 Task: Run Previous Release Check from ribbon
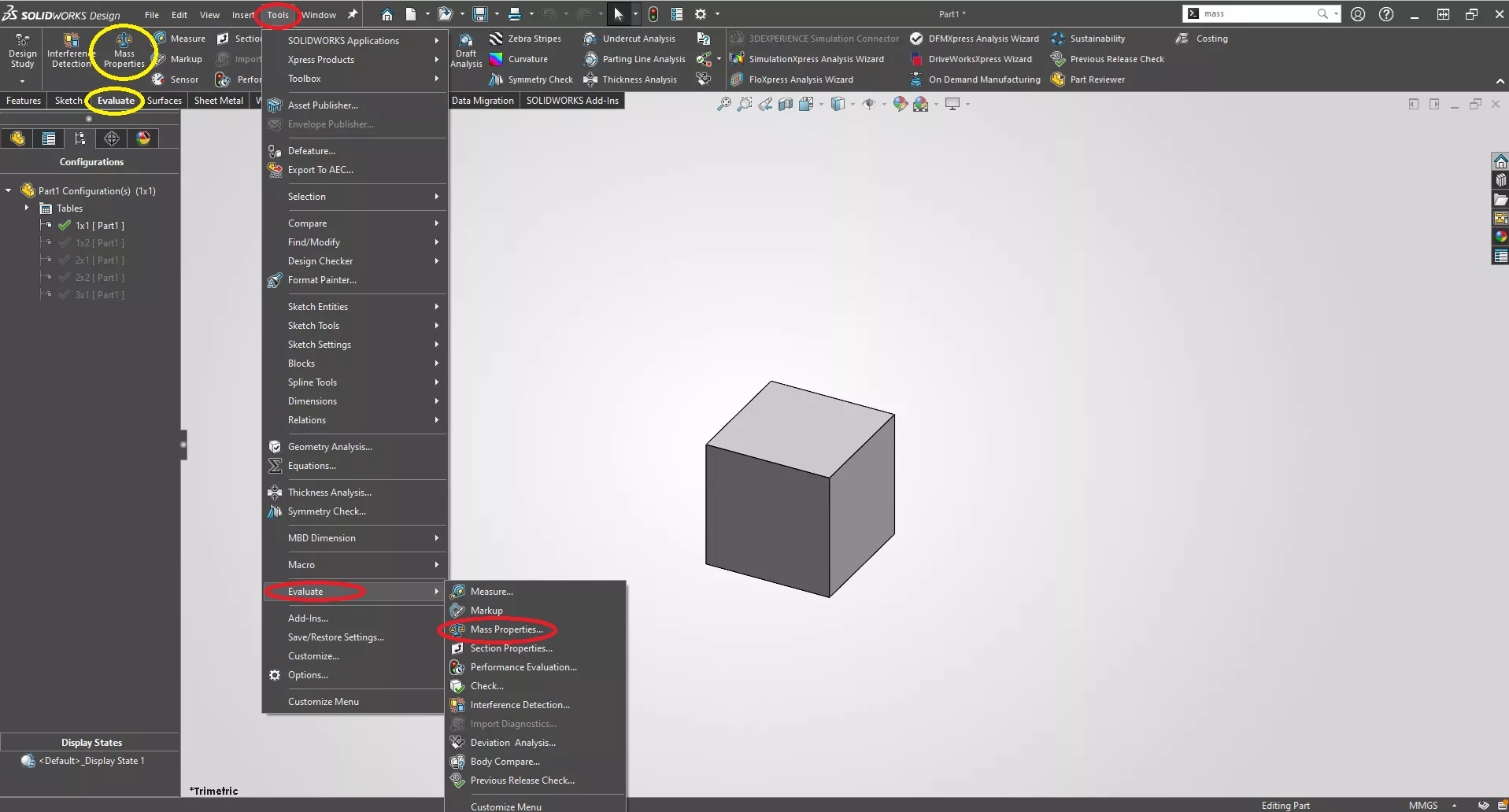coord(1108,59)
